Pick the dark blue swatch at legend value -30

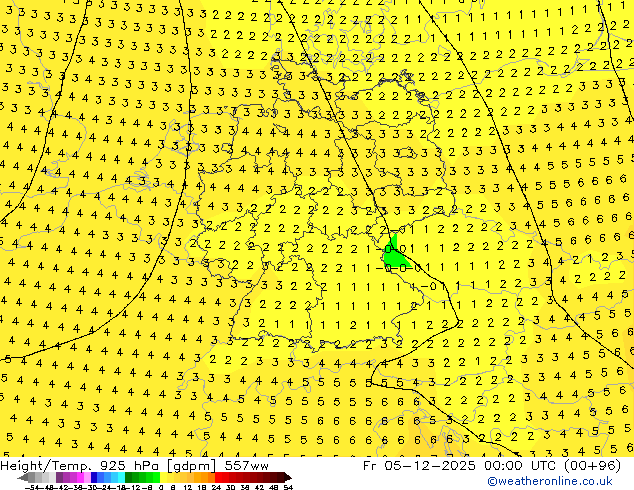[94, 477]
